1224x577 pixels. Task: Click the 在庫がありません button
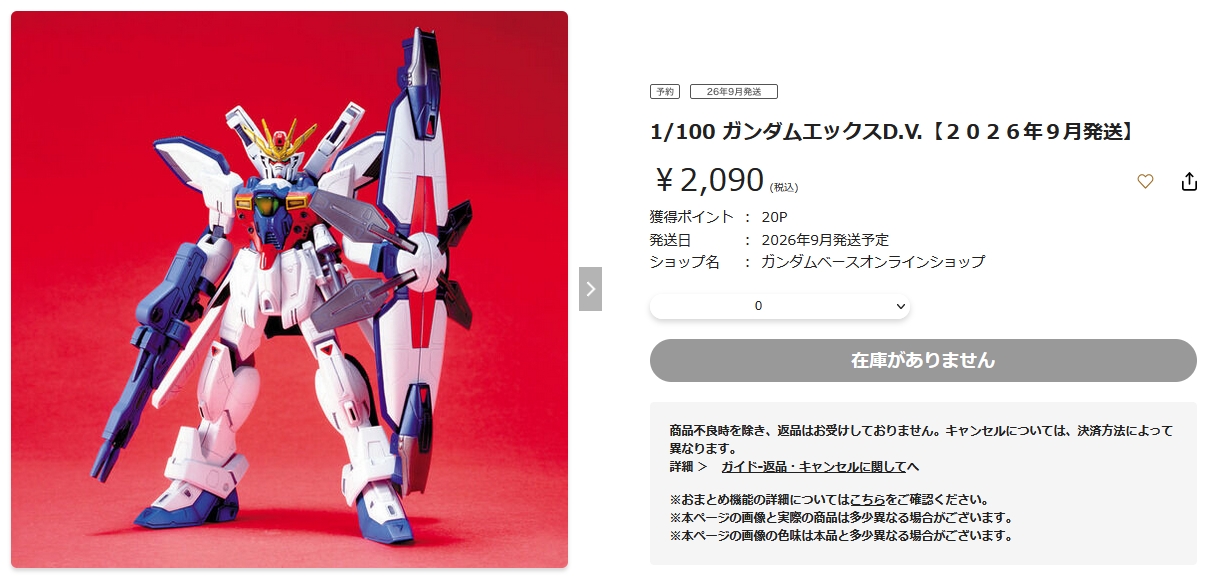923,360
